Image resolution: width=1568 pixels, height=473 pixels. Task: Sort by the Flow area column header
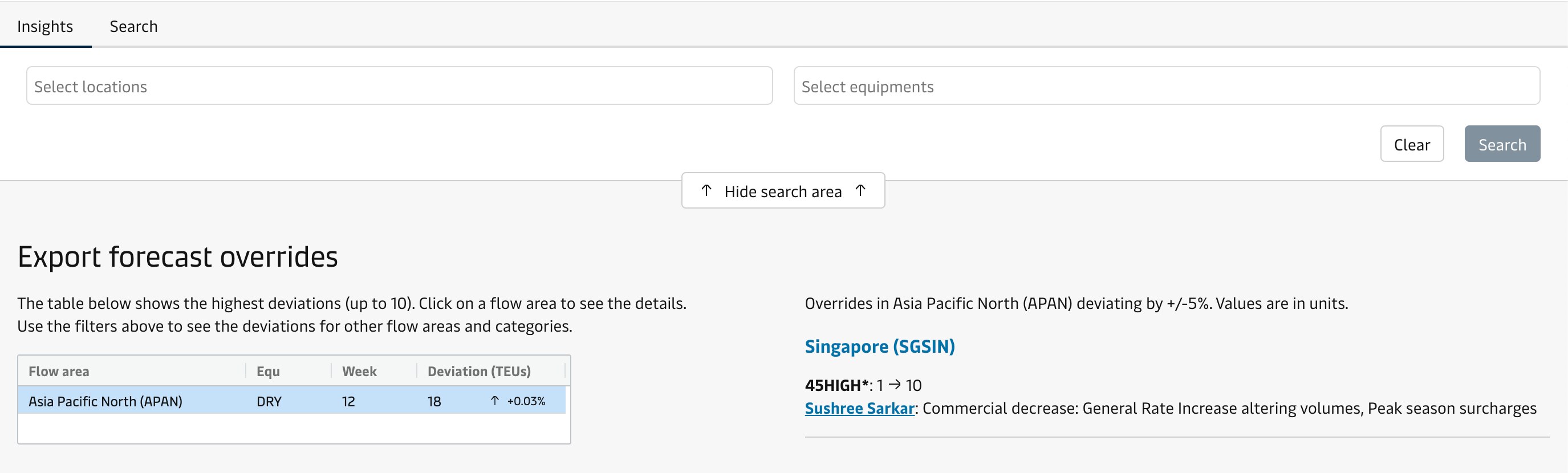click(59, 372)
